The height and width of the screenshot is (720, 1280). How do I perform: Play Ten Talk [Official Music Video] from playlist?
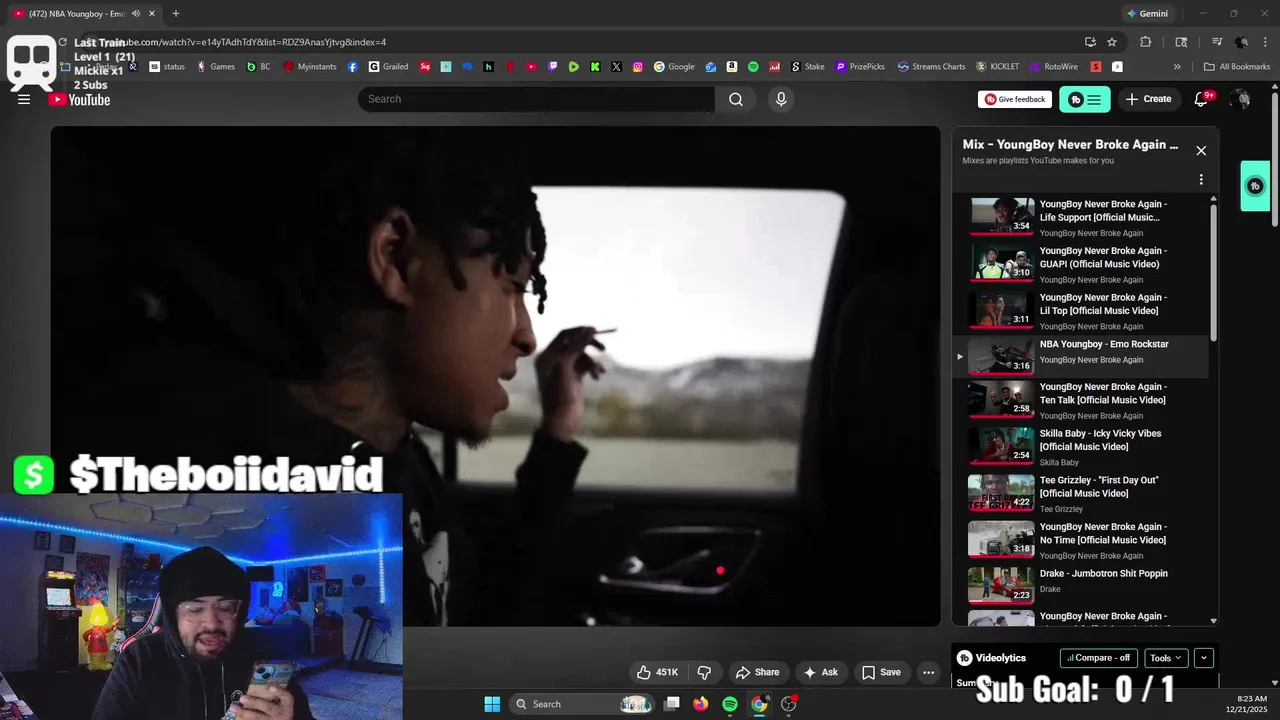[x=1083, y=400]
